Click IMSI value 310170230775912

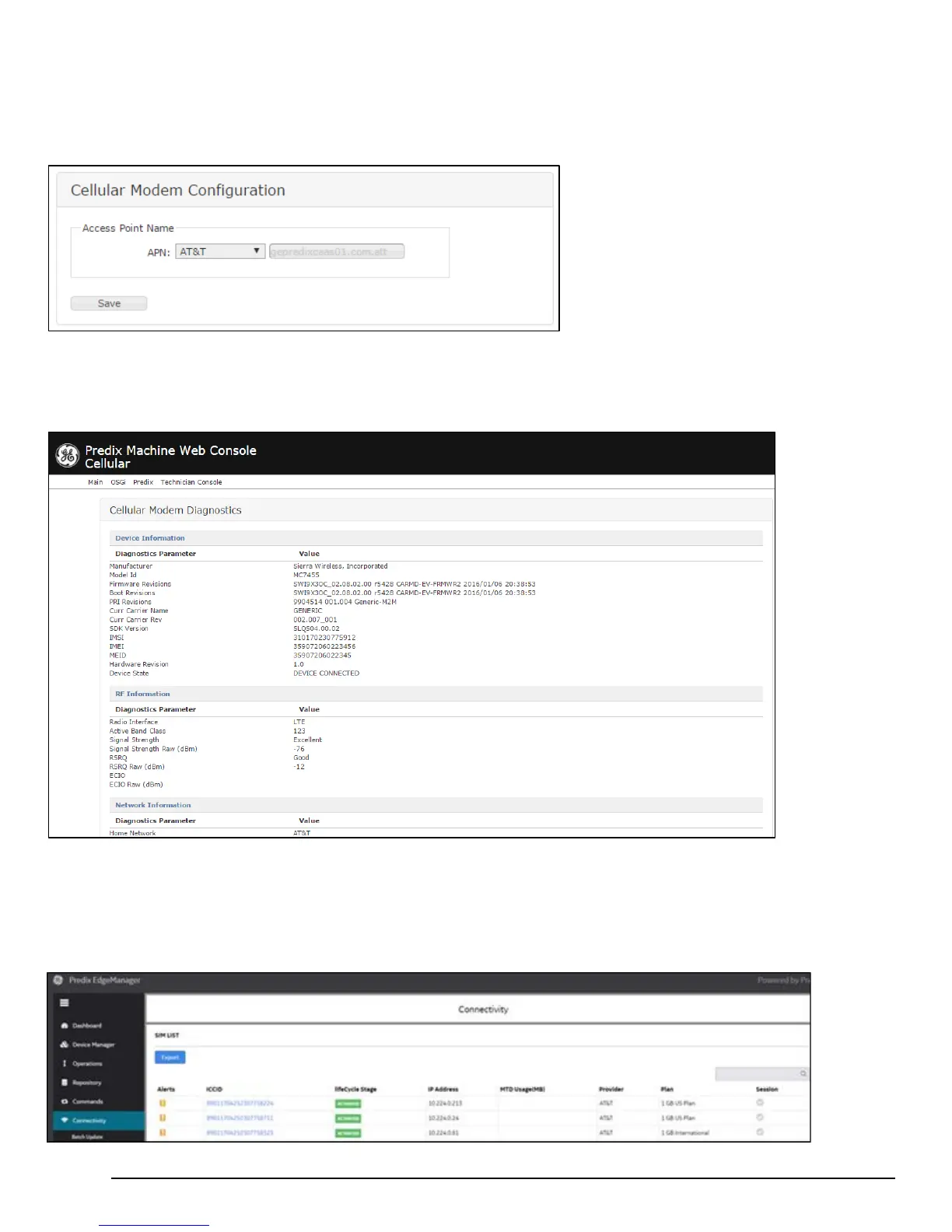(324, 638)
